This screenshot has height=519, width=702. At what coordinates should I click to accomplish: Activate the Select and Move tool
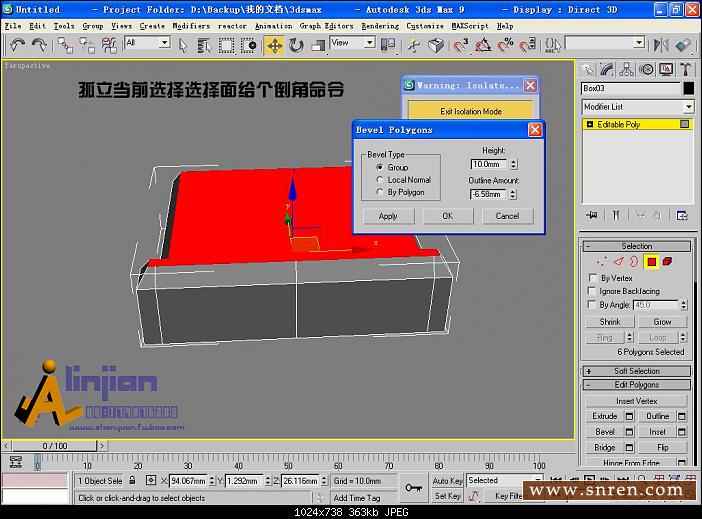[274, 45]
